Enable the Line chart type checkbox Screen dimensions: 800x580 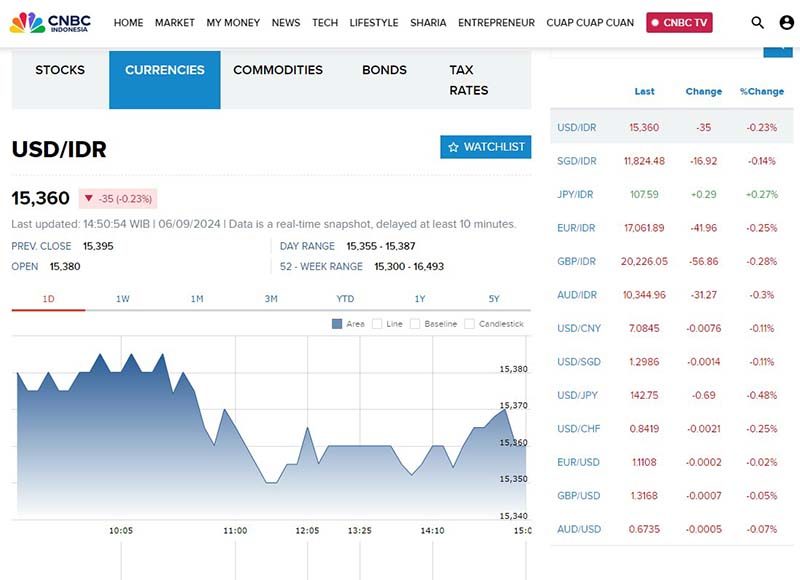pyautogui.click(x=377, y=324)
